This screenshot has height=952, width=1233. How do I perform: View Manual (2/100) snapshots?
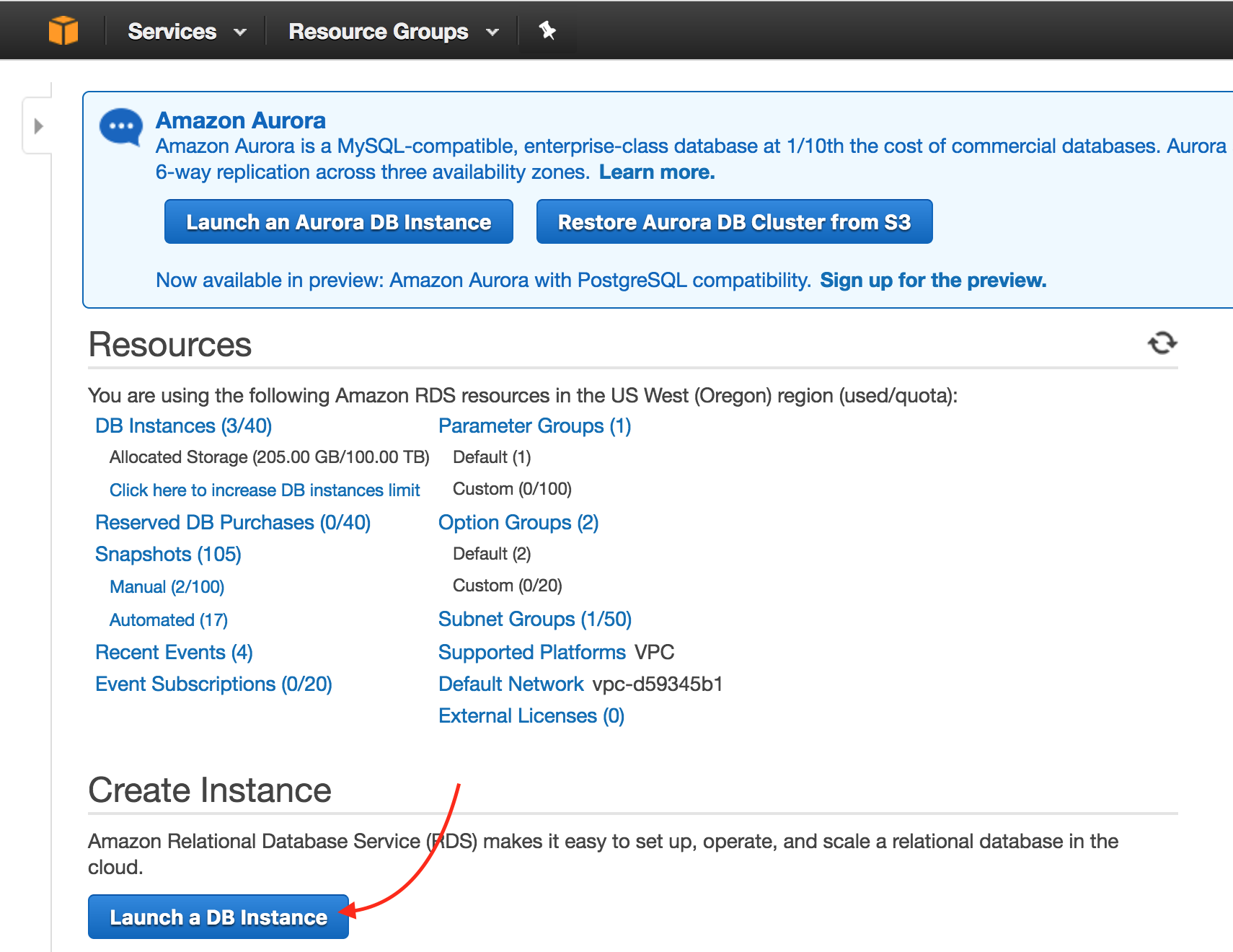[x=167, y=586]
